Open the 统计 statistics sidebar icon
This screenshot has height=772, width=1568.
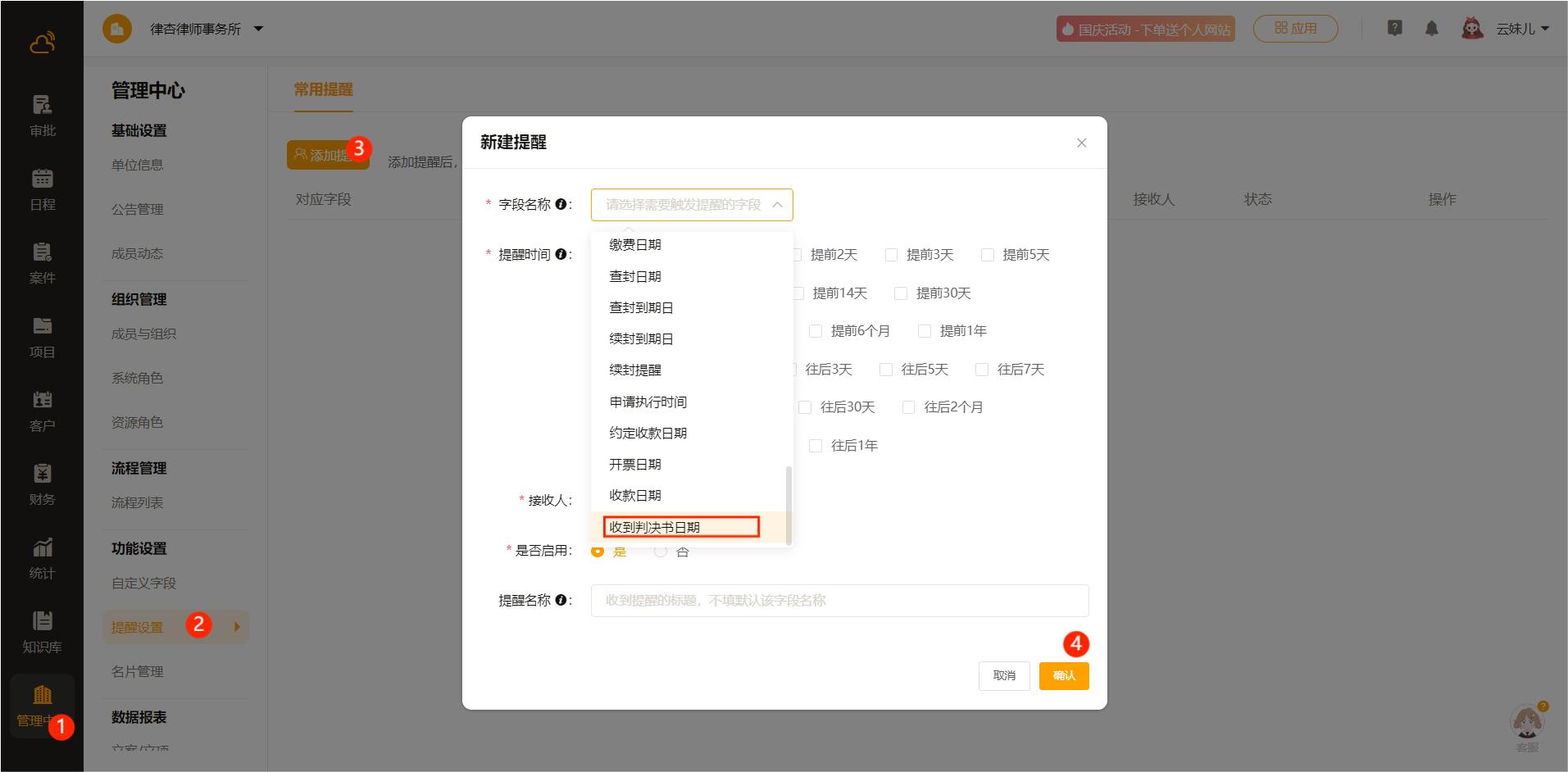coord(42,557)
